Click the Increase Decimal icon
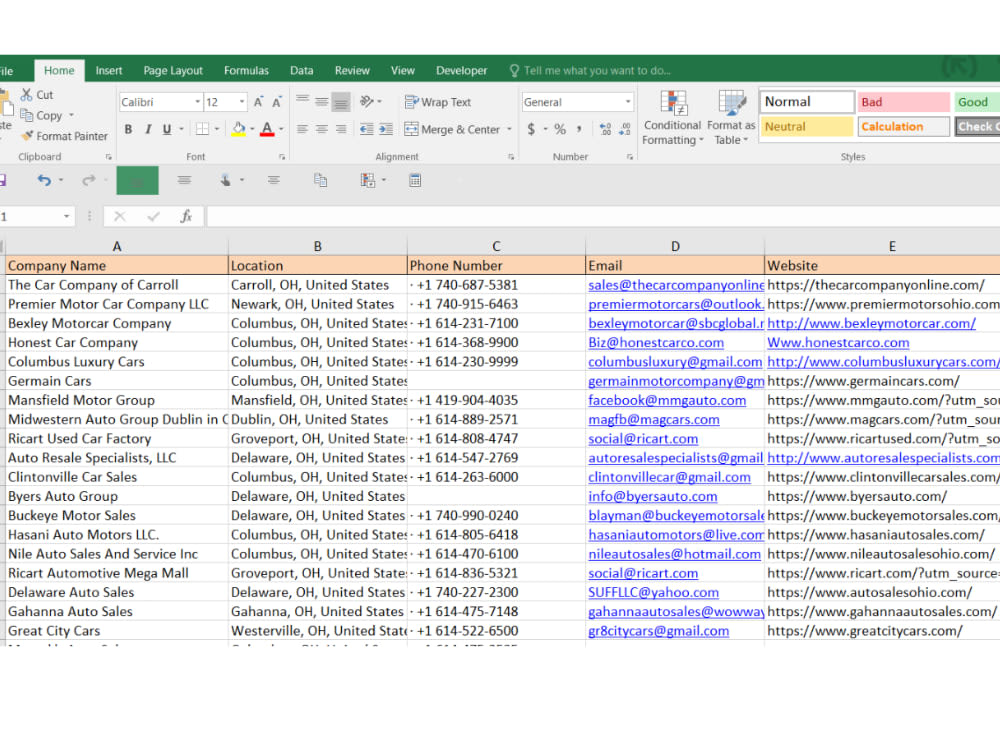Image resolution: width=1000 pixels, height=750 pixels. pyautogui.click(x=605, y=129)
